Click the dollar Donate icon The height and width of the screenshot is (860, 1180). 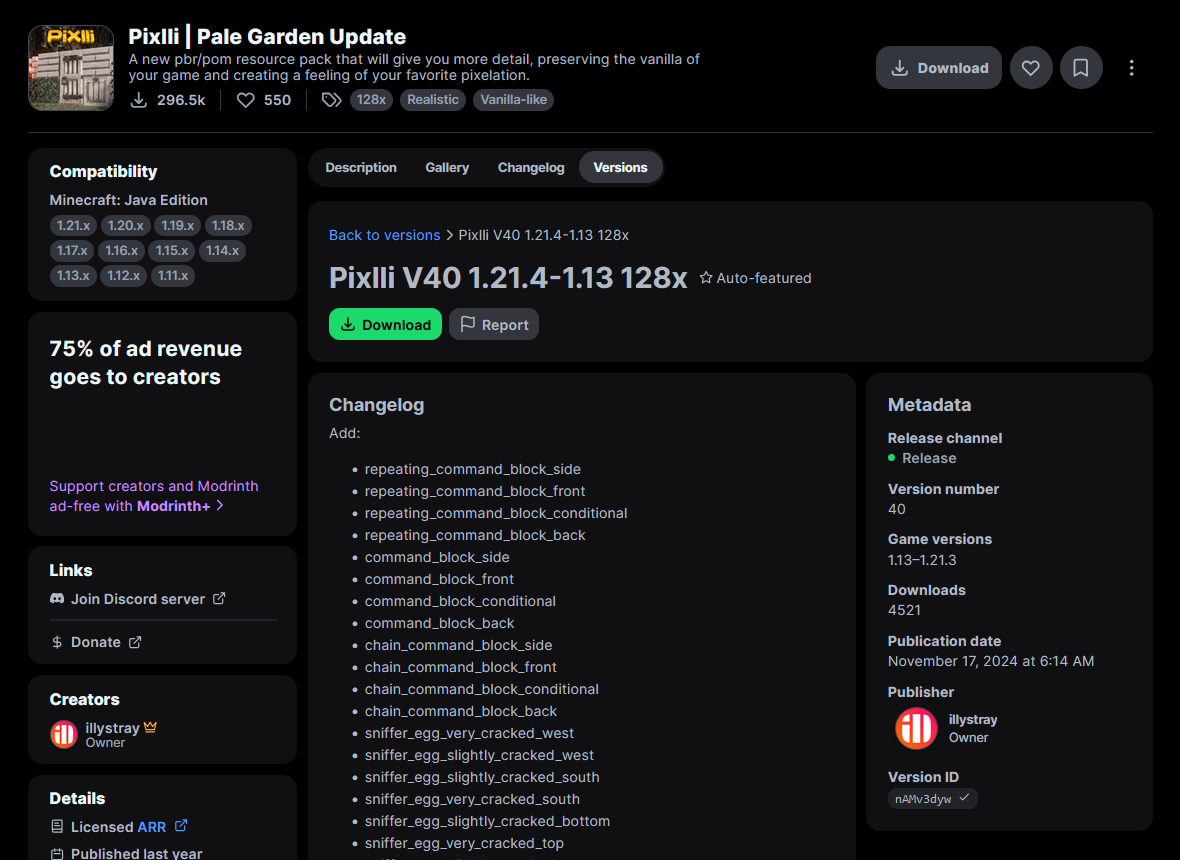[x=57, y=642]
